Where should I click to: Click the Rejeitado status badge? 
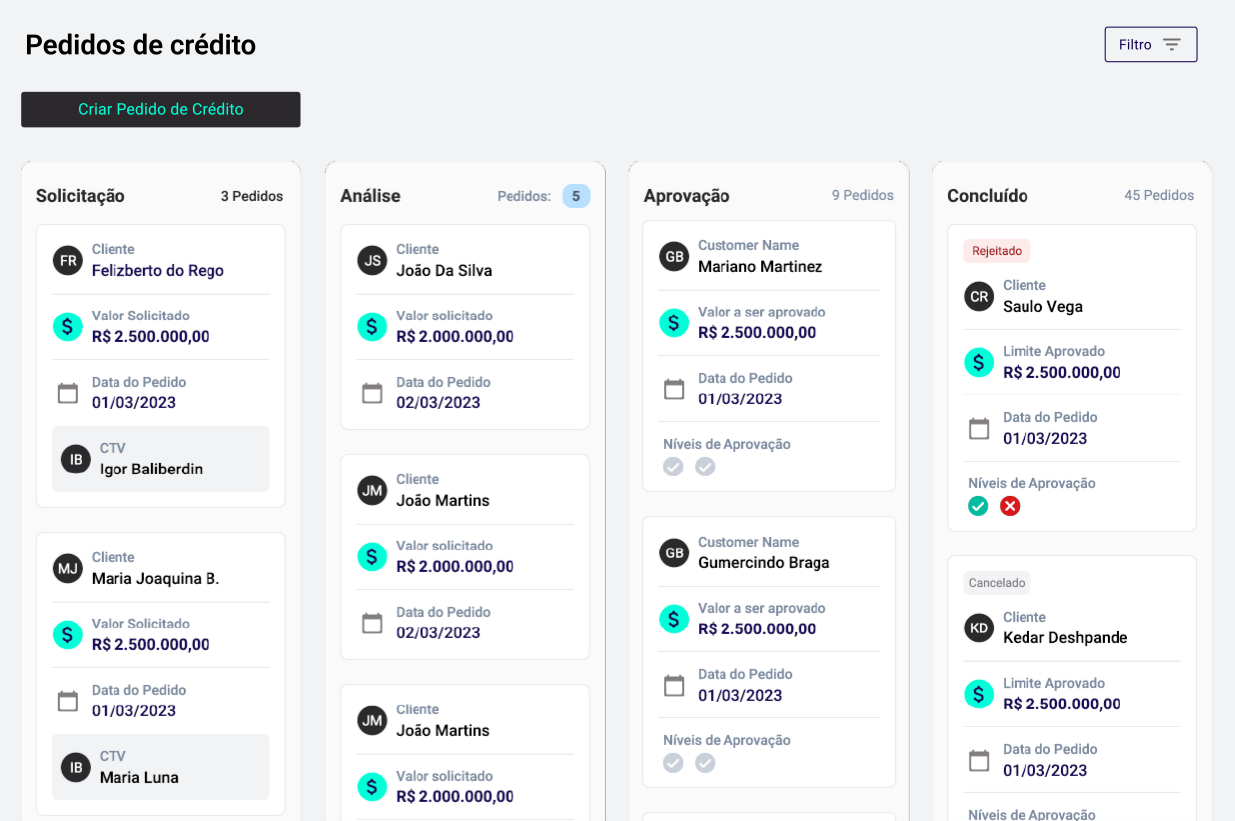point(996,251)
